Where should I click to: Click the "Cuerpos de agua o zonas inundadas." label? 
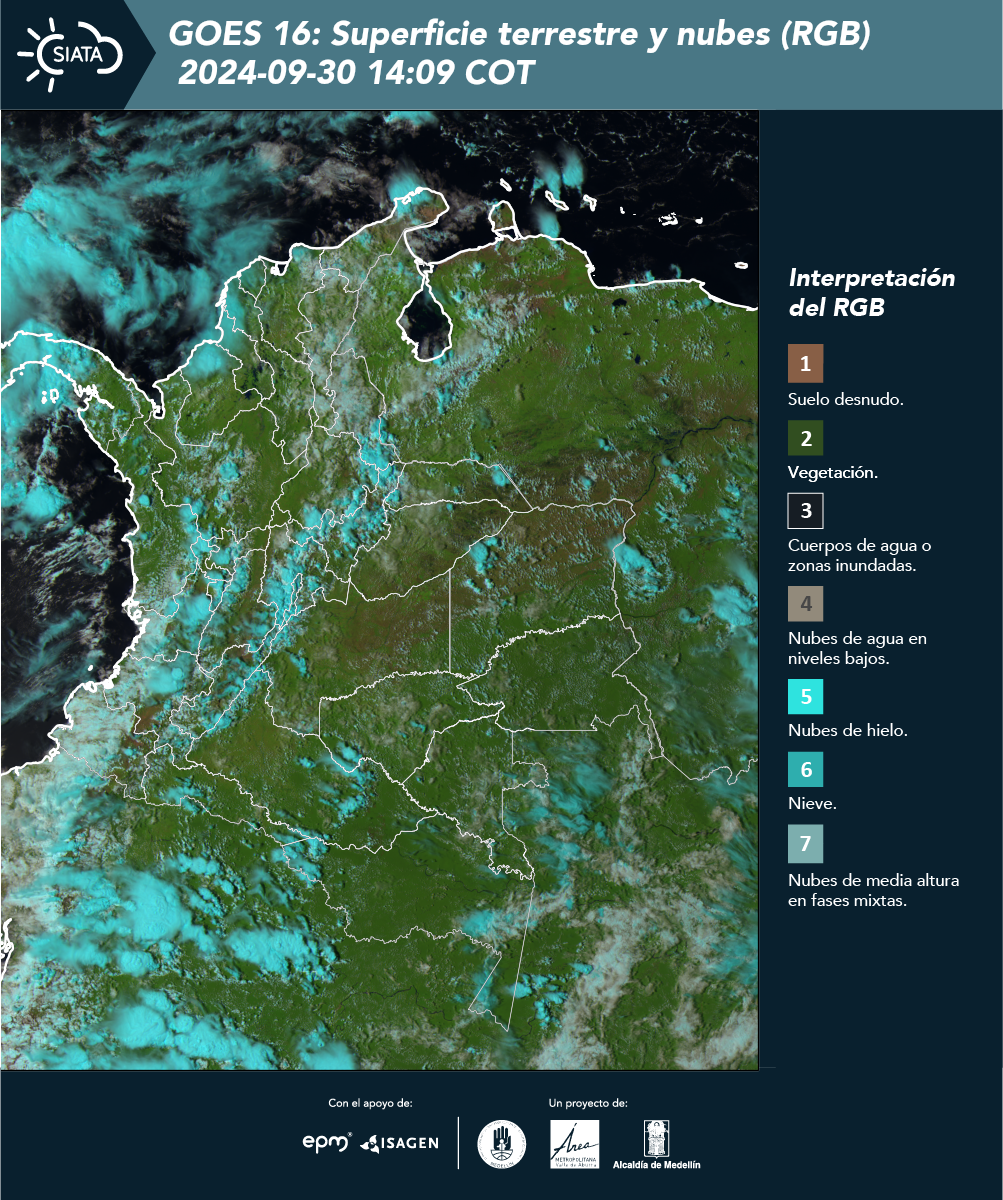(x=860, y=555)
